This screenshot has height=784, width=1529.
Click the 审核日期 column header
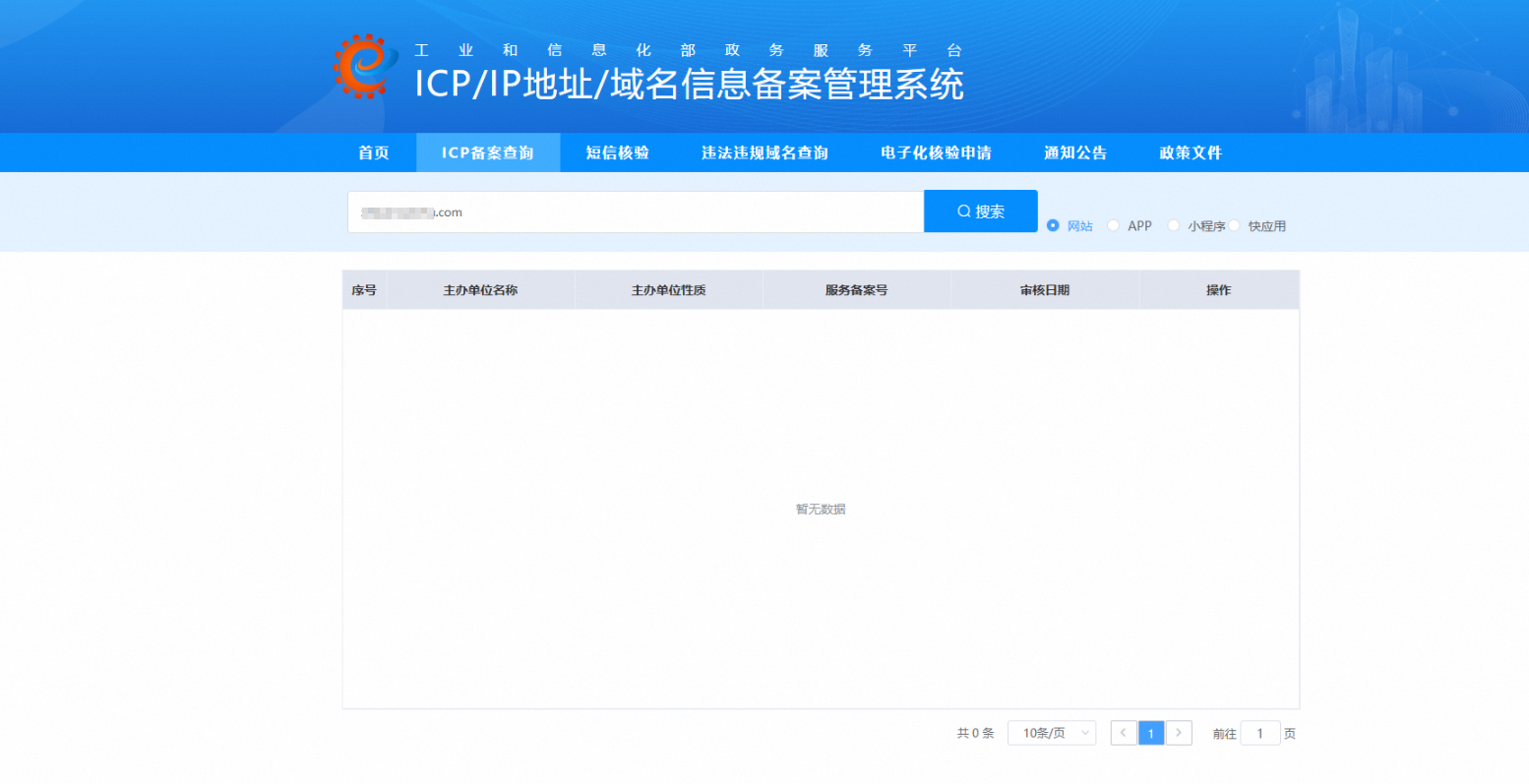1045,290
